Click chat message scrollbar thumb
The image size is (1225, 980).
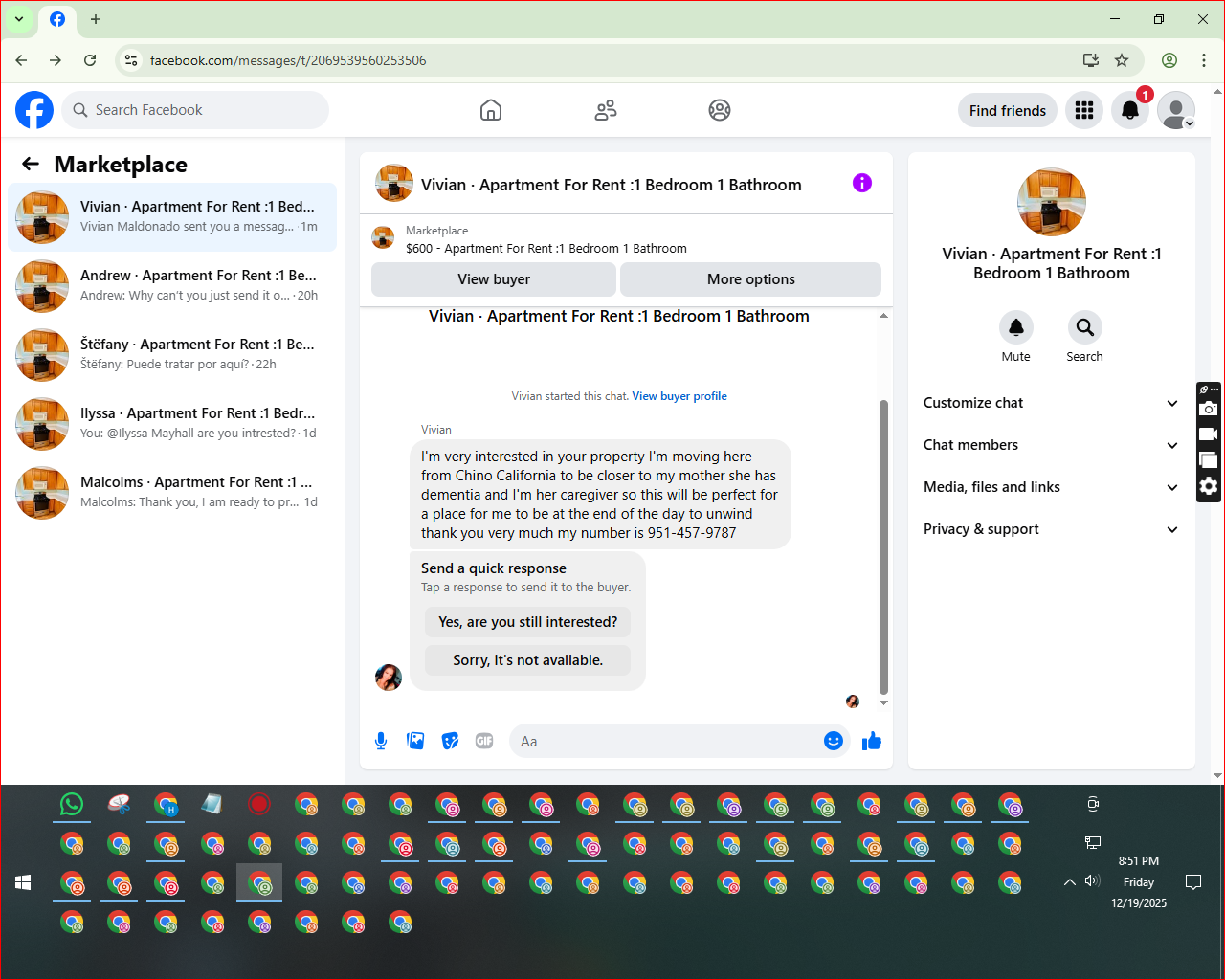tap(883, 547)
